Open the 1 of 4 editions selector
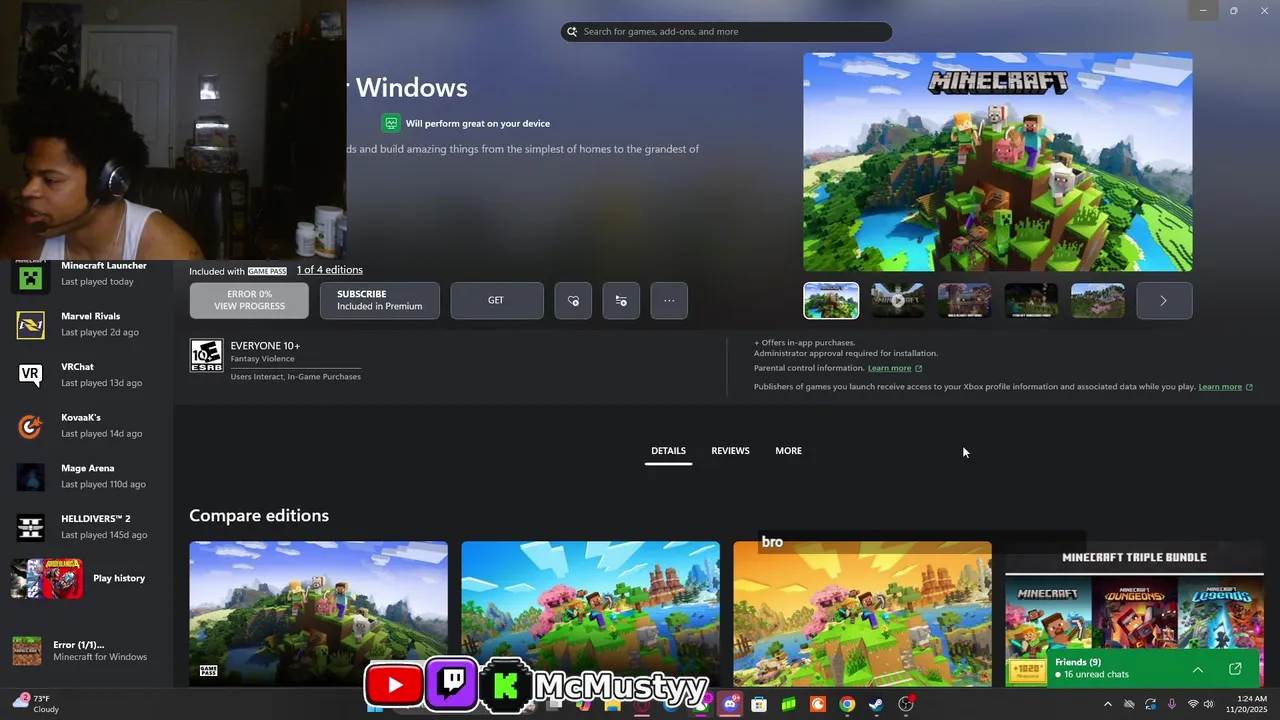This screenshot has width=1280, height=720. [x=330, y=270]
